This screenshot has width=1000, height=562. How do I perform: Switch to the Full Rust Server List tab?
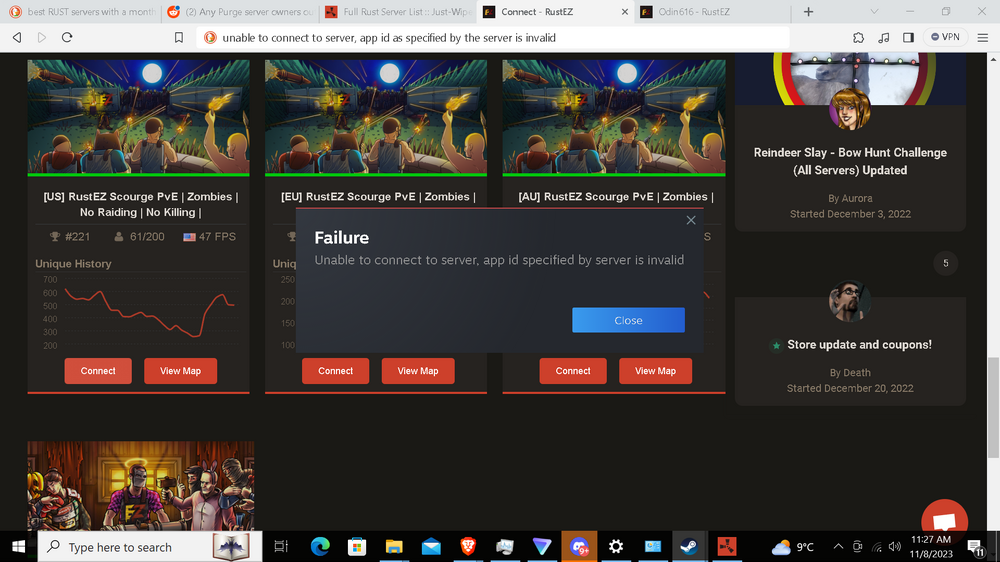coord(395,12)
